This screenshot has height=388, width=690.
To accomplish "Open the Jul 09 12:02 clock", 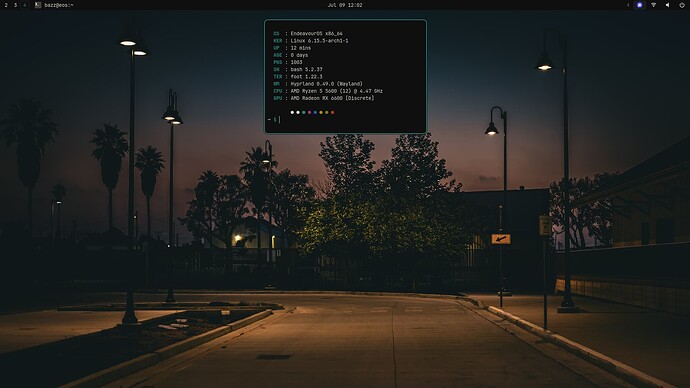I will click(345, 5).
